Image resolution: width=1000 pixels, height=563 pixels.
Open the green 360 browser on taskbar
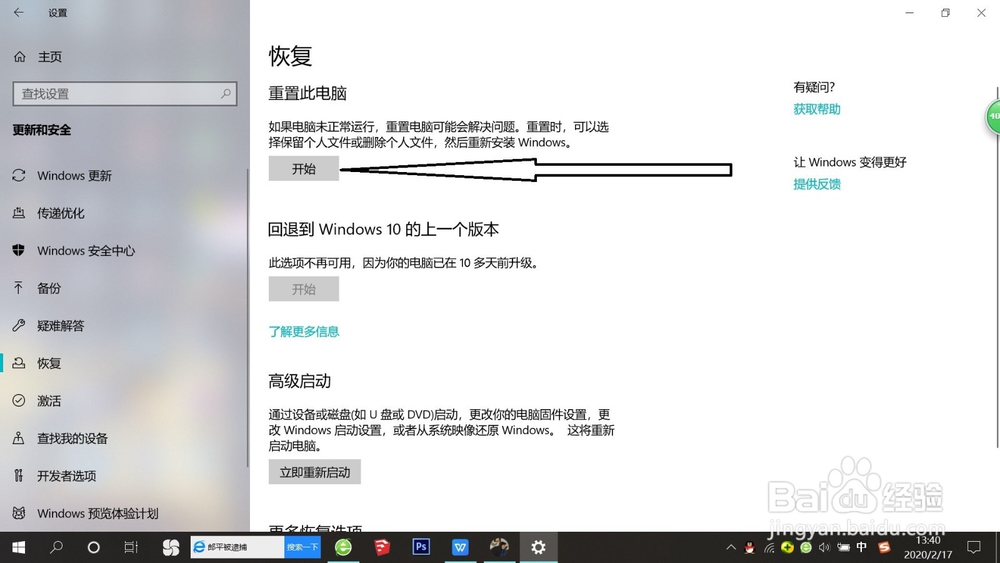(343, 547)
